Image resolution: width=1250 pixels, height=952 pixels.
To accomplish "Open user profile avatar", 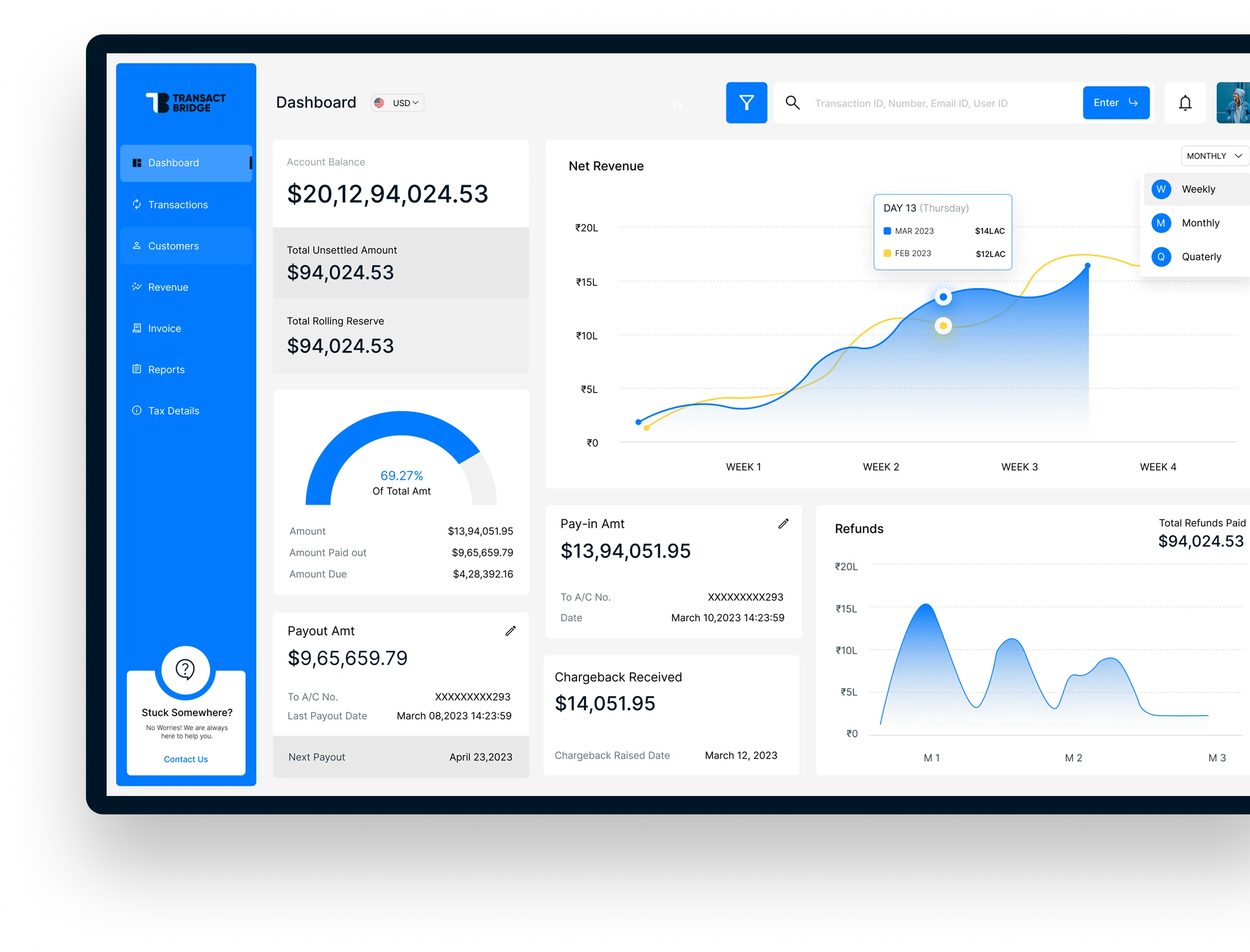I will [1233, 103].
